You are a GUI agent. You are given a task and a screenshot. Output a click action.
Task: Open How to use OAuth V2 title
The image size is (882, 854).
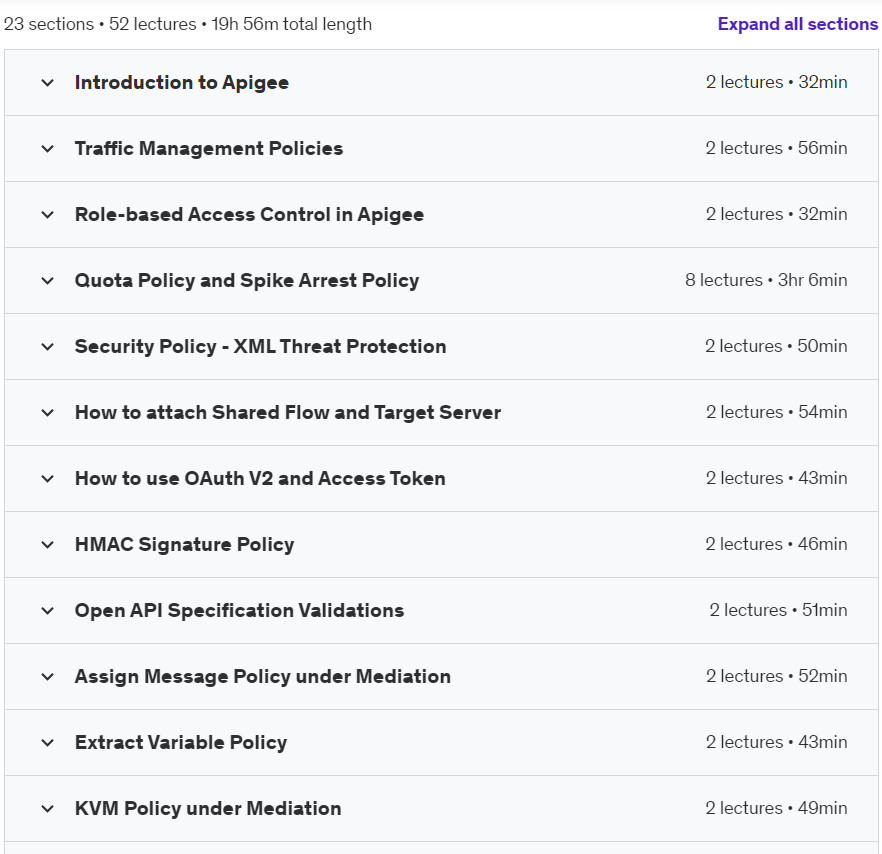260,478
